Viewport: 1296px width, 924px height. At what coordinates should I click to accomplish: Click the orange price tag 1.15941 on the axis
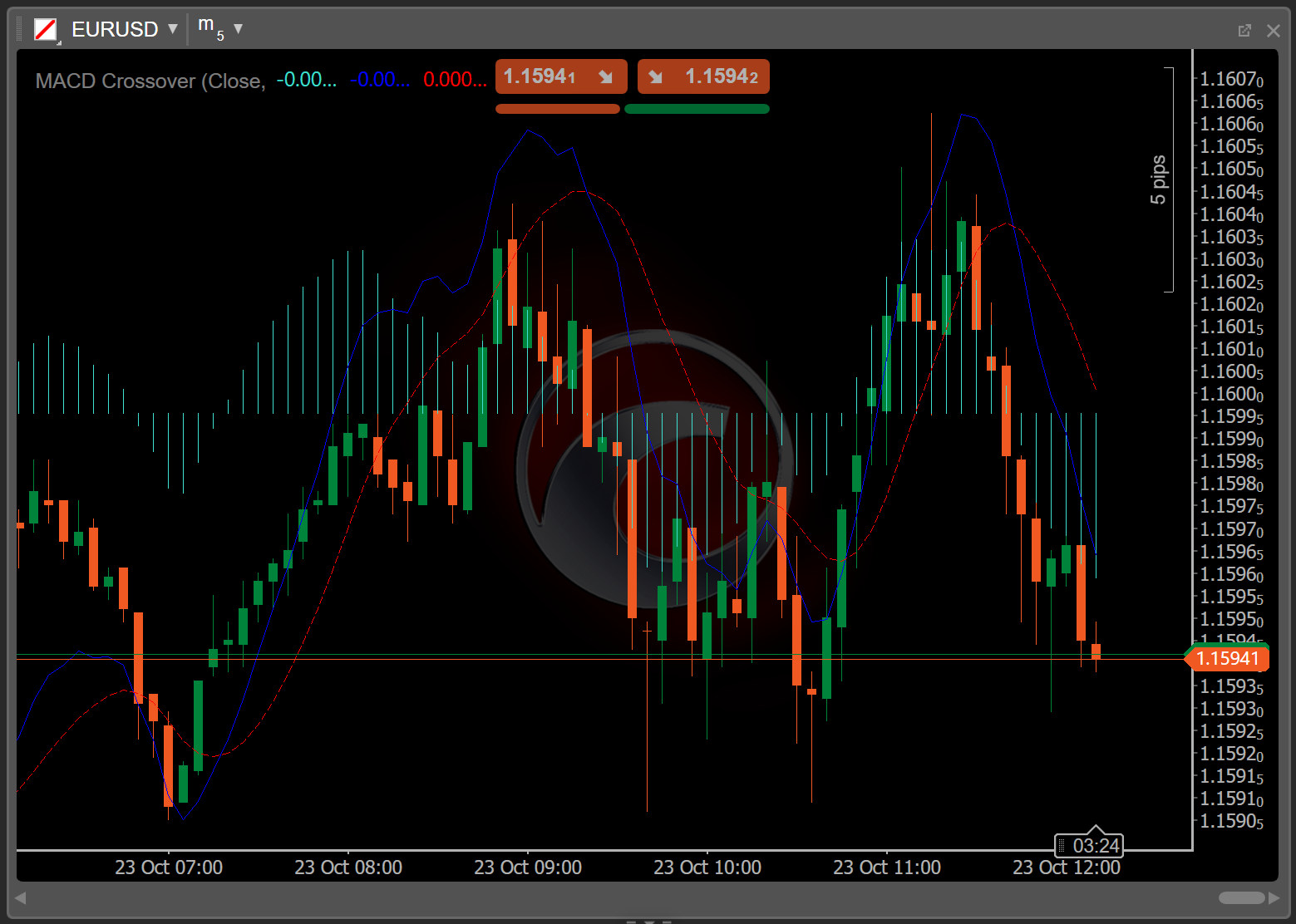1229,658
